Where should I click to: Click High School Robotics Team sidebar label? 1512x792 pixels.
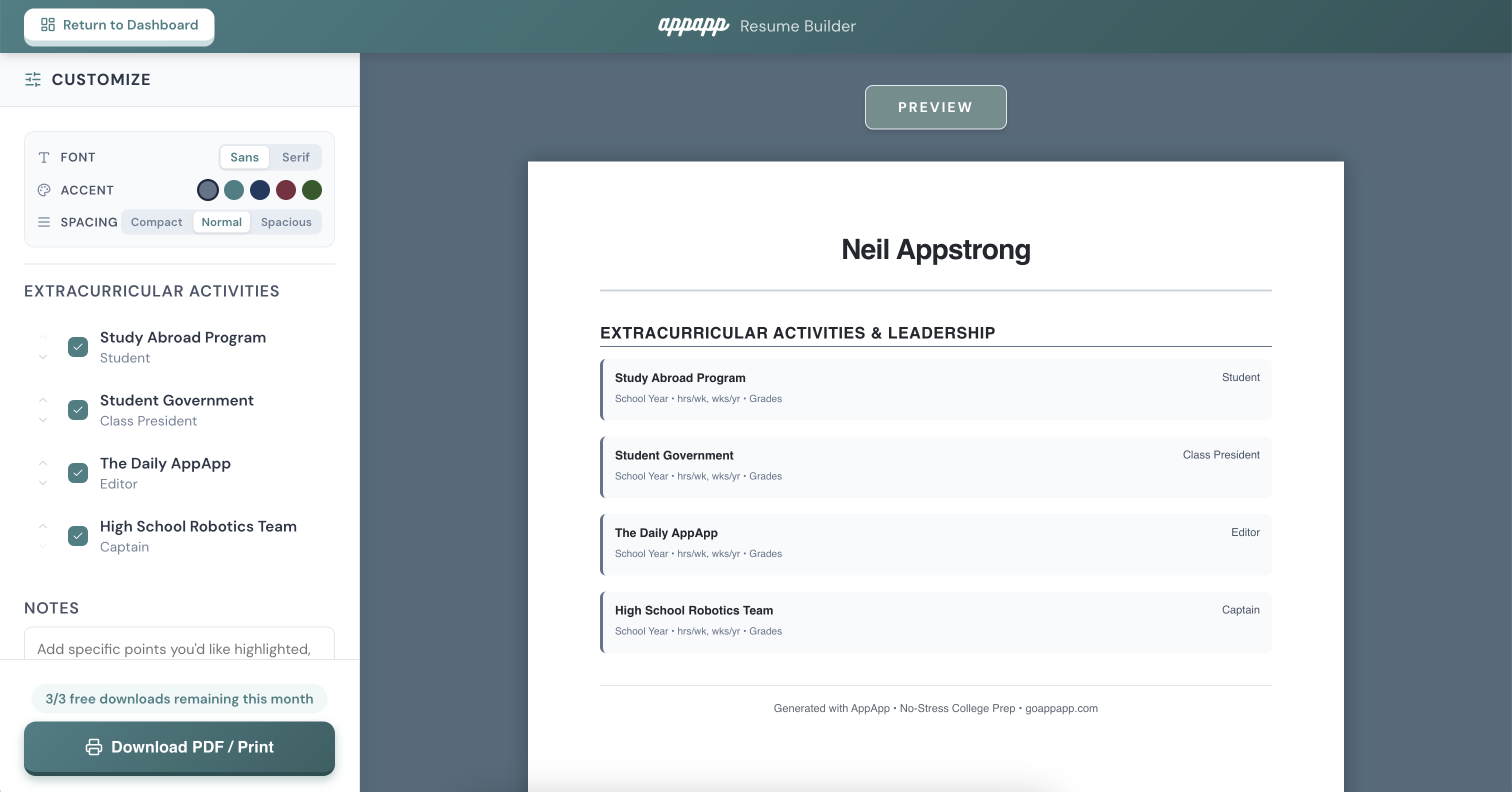(198, 526)
